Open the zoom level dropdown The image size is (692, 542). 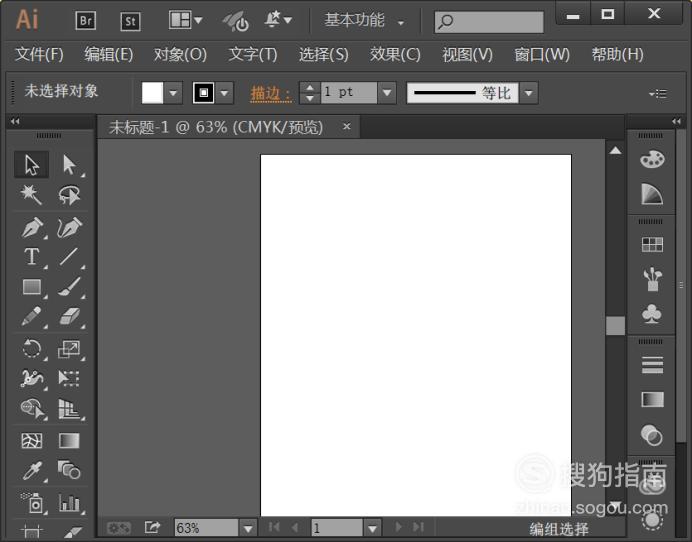[x=248, y=528]
